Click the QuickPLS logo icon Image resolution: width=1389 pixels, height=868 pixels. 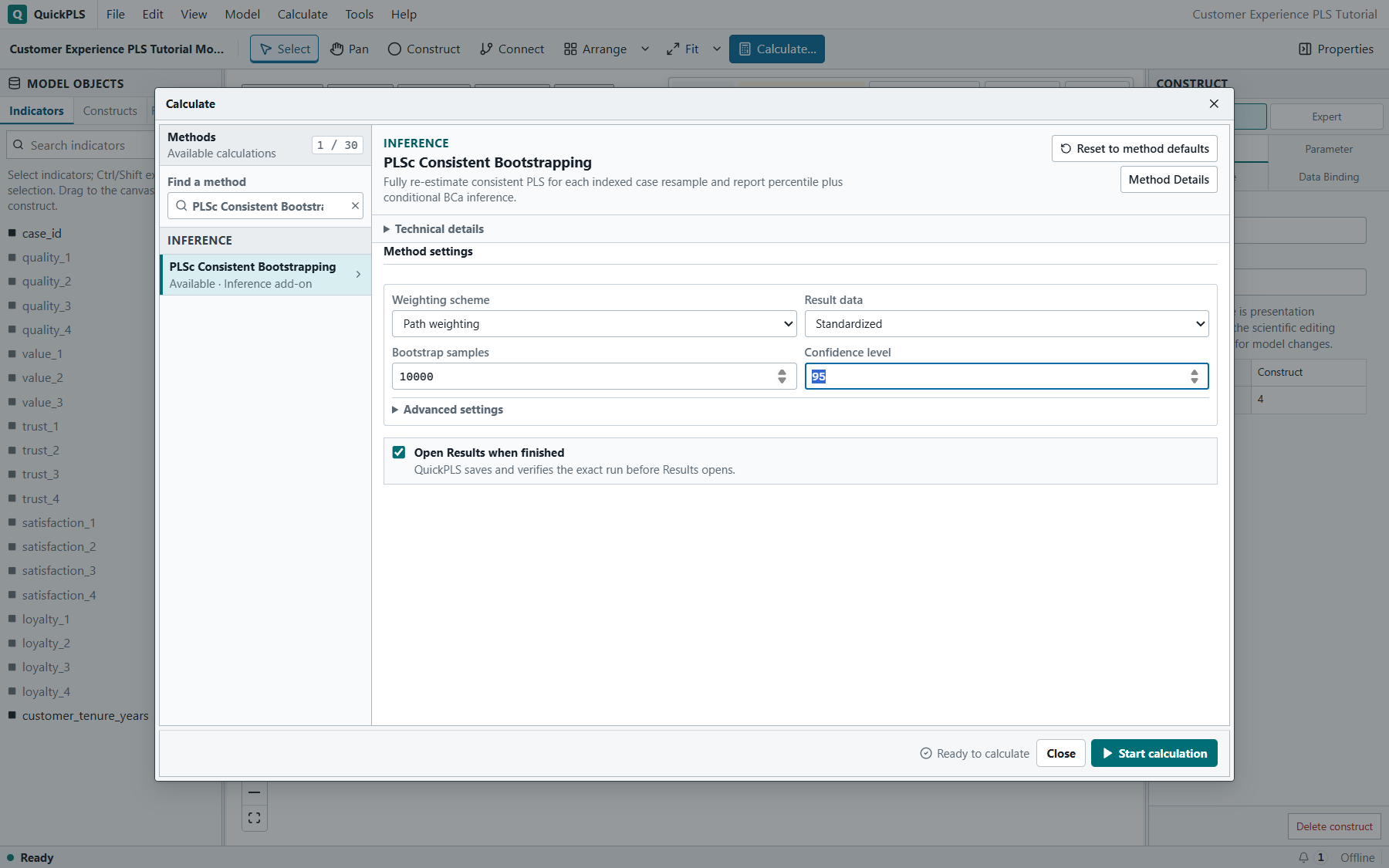coord(17,14)
